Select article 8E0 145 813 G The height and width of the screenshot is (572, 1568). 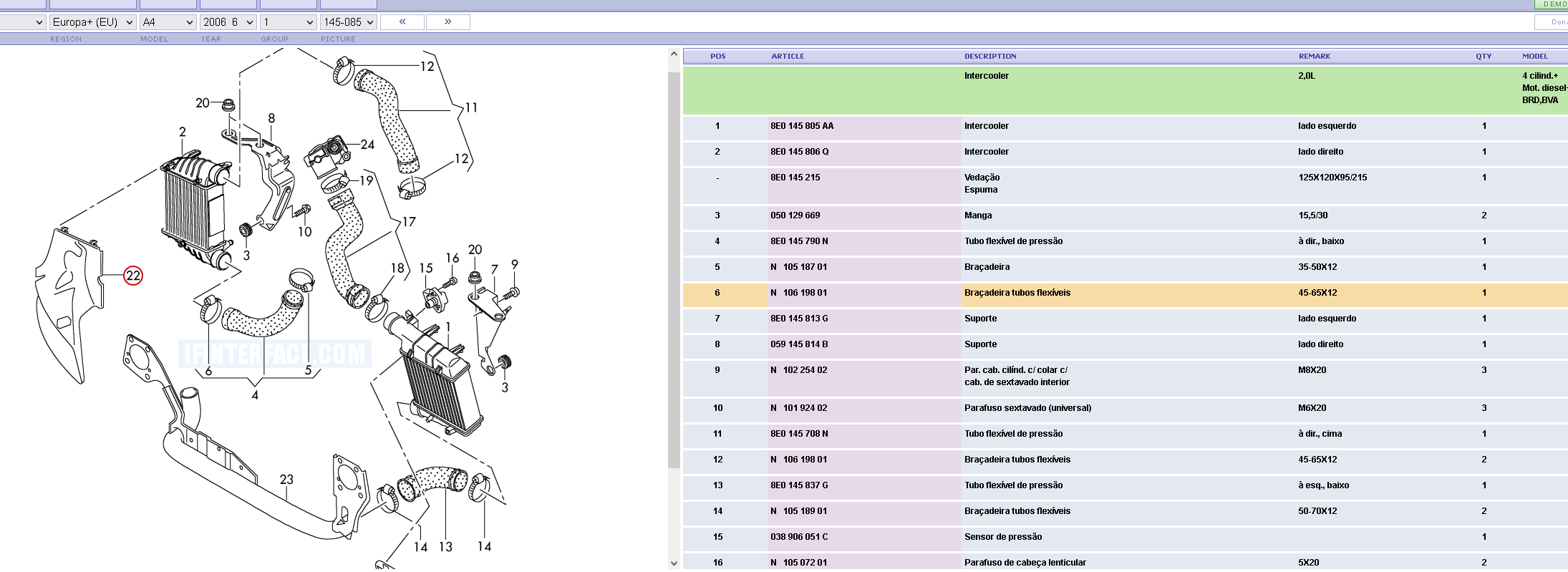coord(799,319)
